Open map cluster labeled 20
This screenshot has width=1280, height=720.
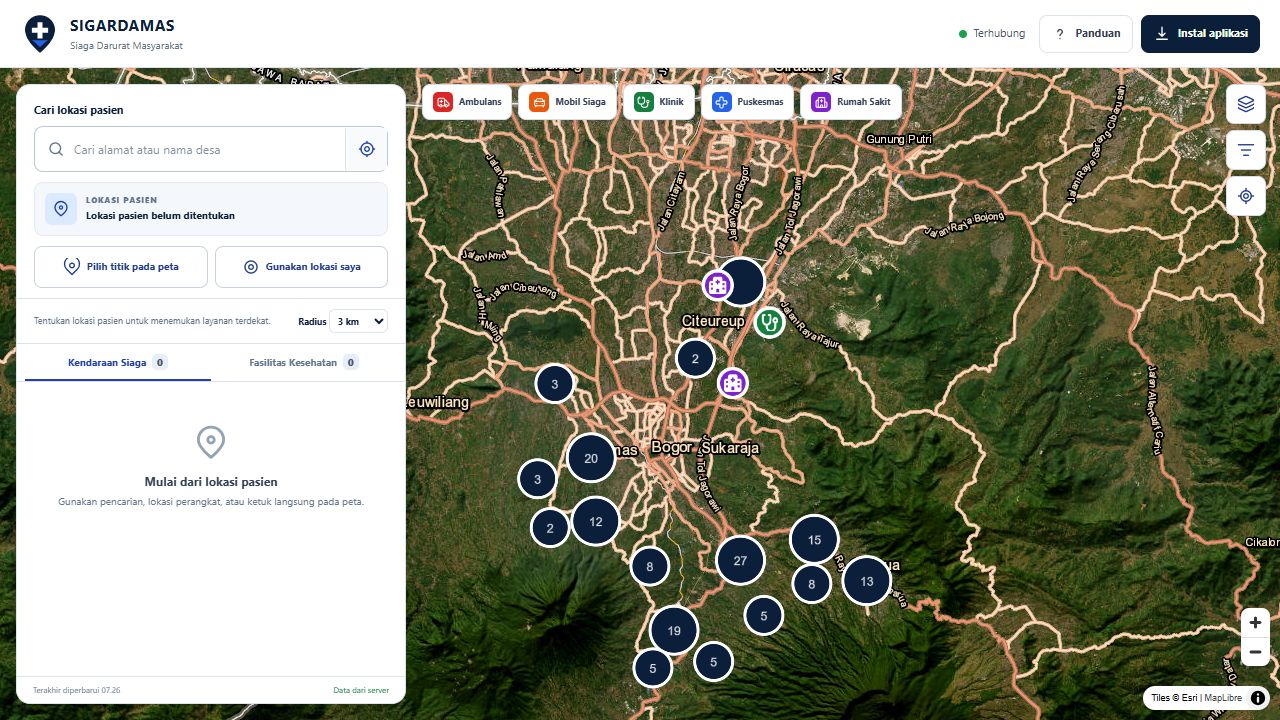pos(591,458)
